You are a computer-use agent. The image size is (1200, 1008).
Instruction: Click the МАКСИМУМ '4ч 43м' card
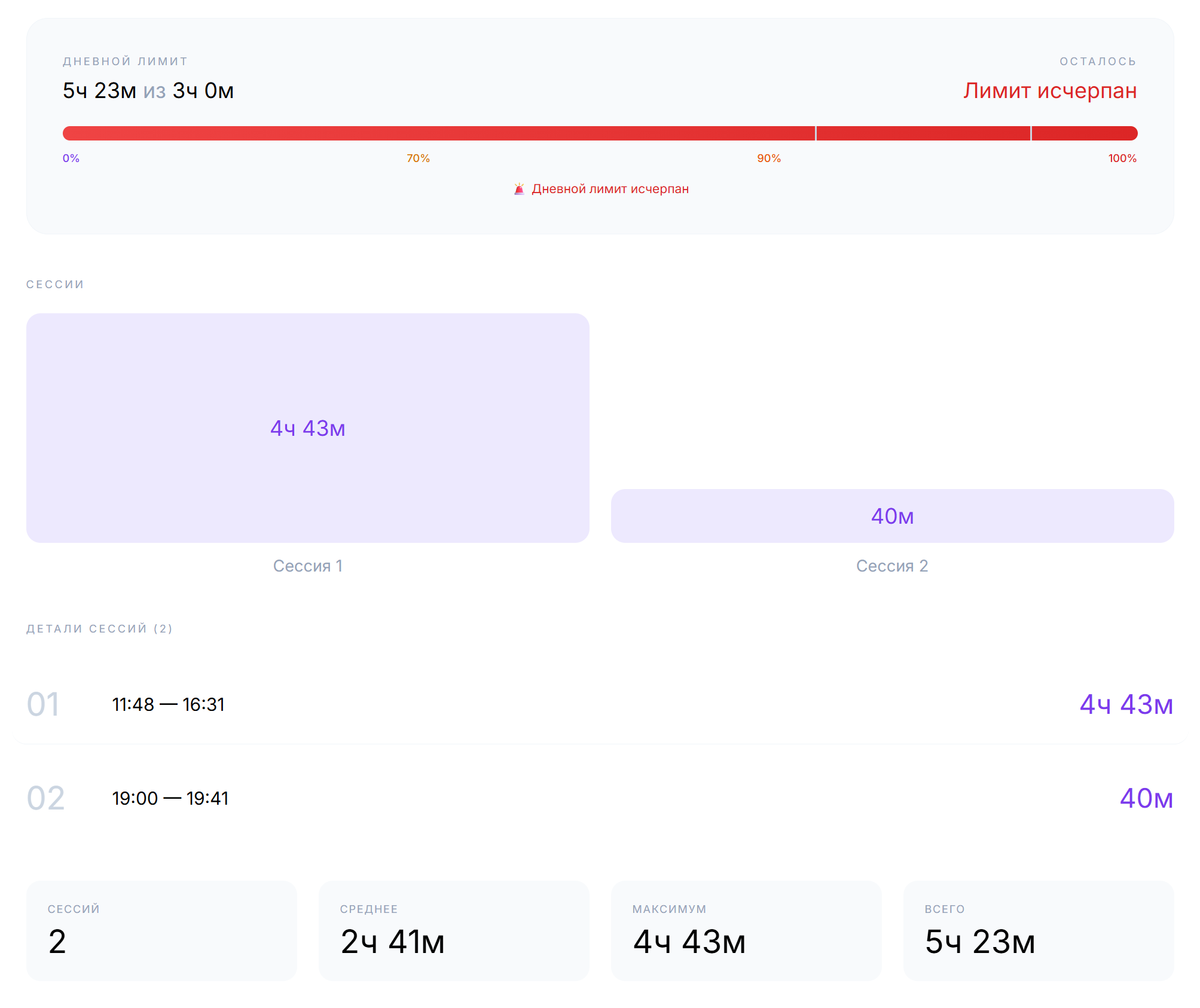[746, 931]
